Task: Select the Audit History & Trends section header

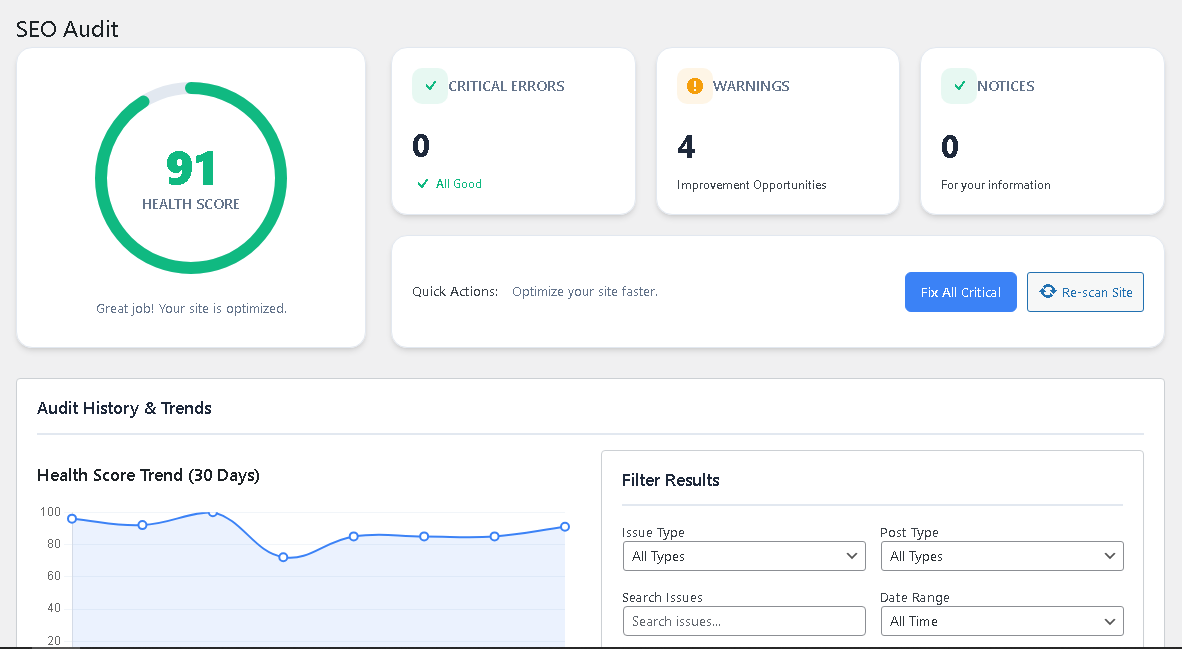Action: click(x=123, y=408)
